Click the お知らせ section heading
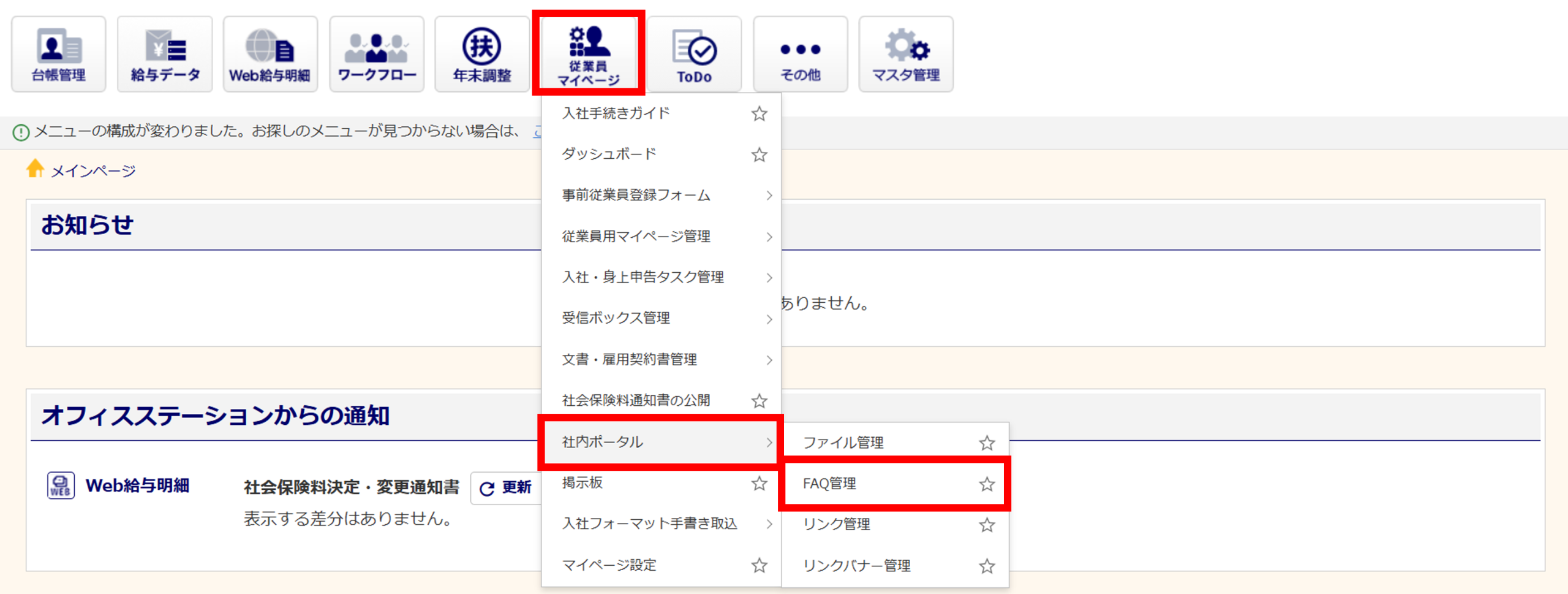This screenshot has height=594, width=1568. tap(87, 225)
